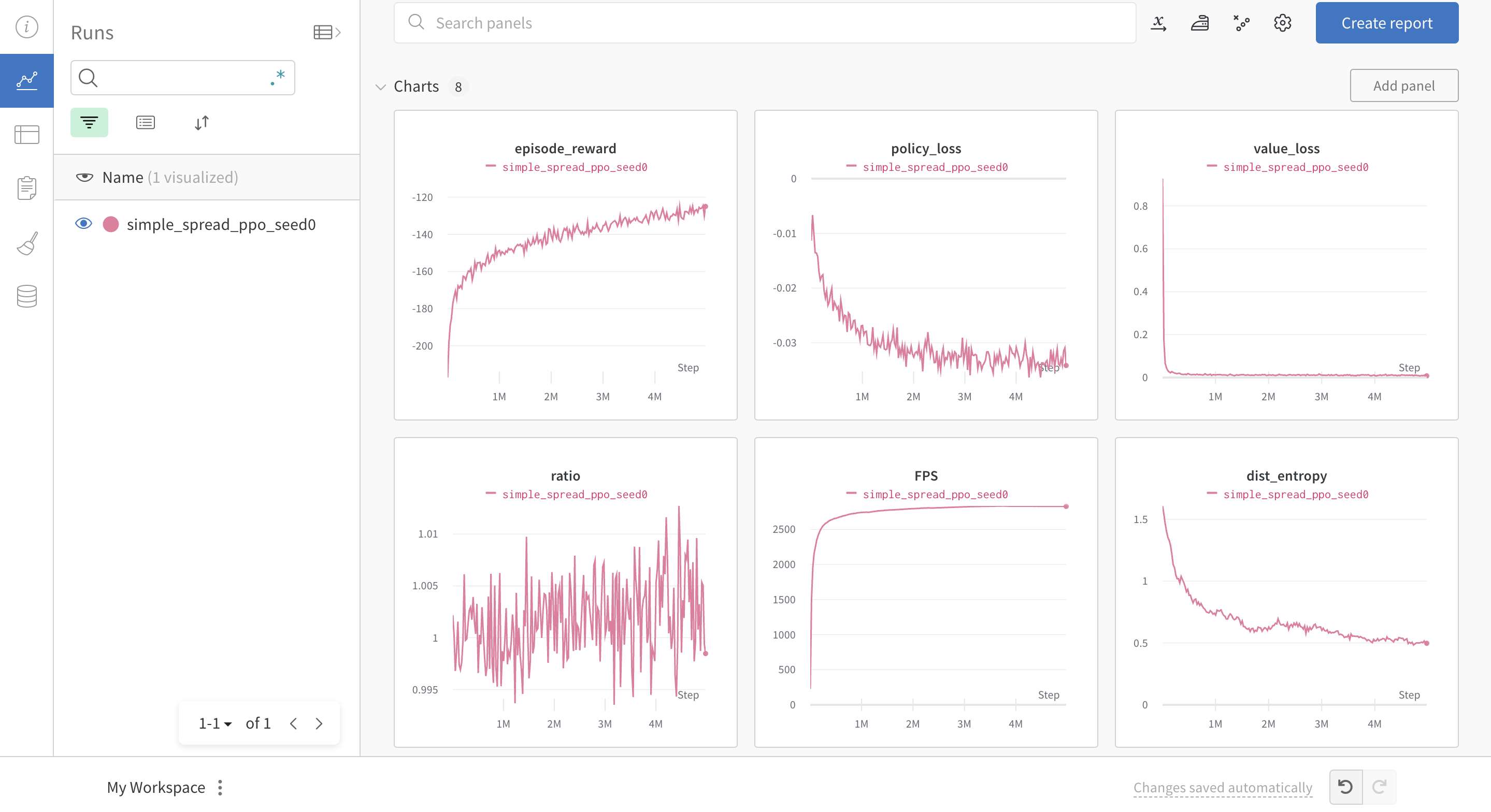The width and height of the screenshot is (1491, 812).
Task: Open the runs filter menu
Action: (89, 123)
